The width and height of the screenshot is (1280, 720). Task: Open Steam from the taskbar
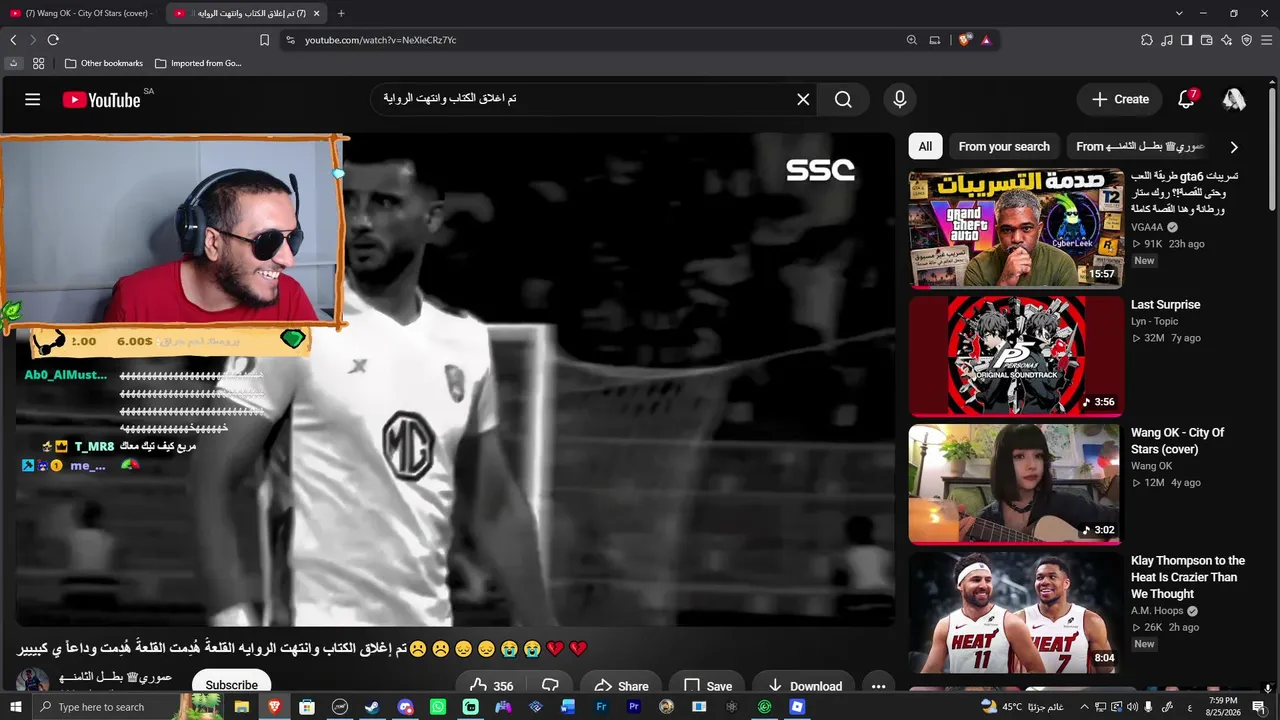pos(372,707)
